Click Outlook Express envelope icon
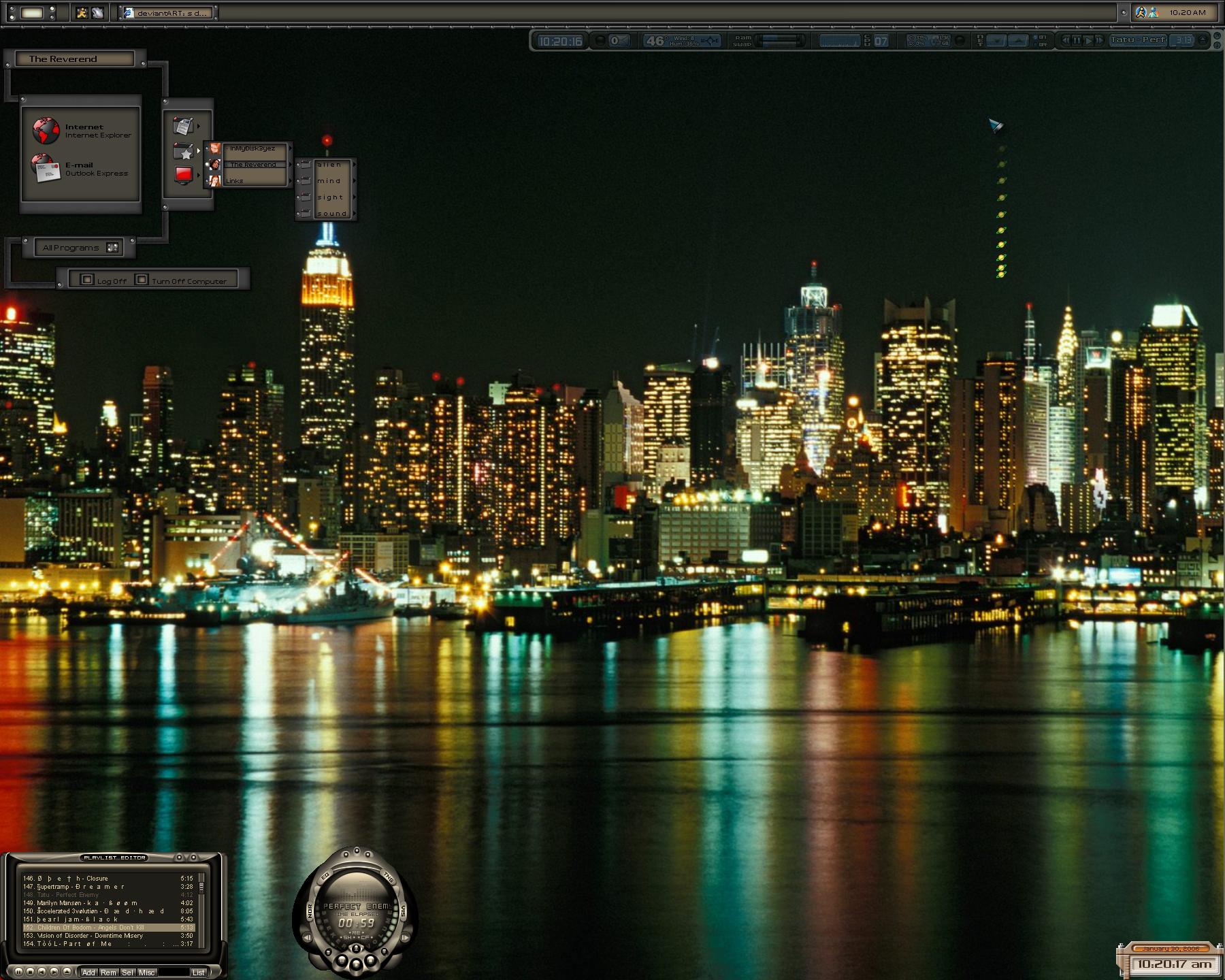 click(x=46, y=168)
